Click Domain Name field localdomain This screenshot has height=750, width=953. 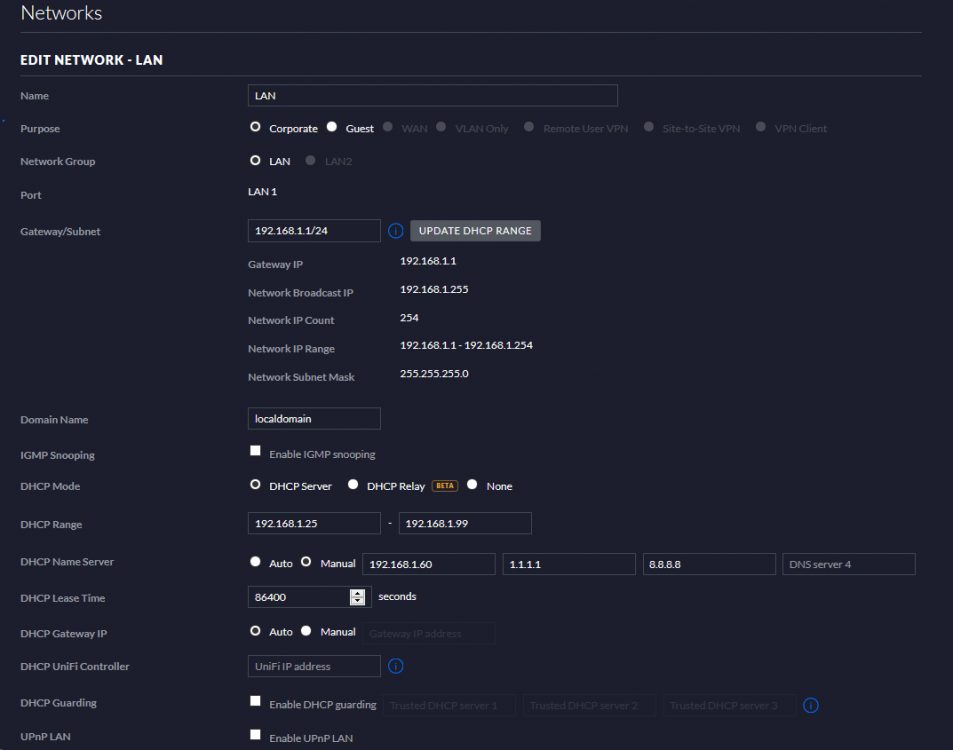point(314,419)
